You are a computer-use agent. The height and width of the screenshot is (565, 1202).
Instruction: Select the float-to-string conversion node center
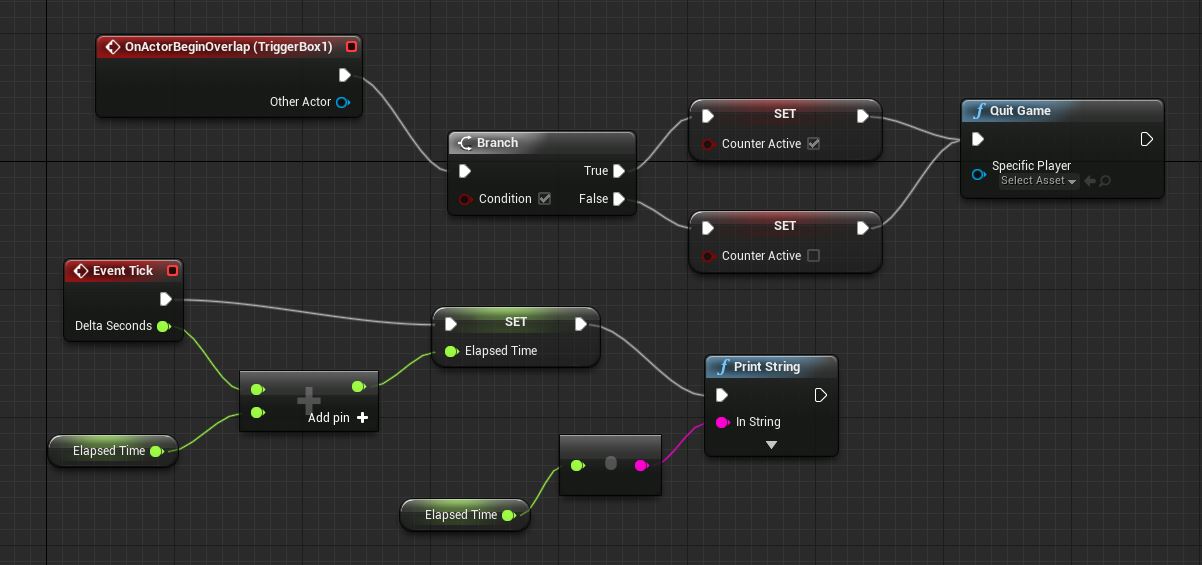[x=611, y=465]
